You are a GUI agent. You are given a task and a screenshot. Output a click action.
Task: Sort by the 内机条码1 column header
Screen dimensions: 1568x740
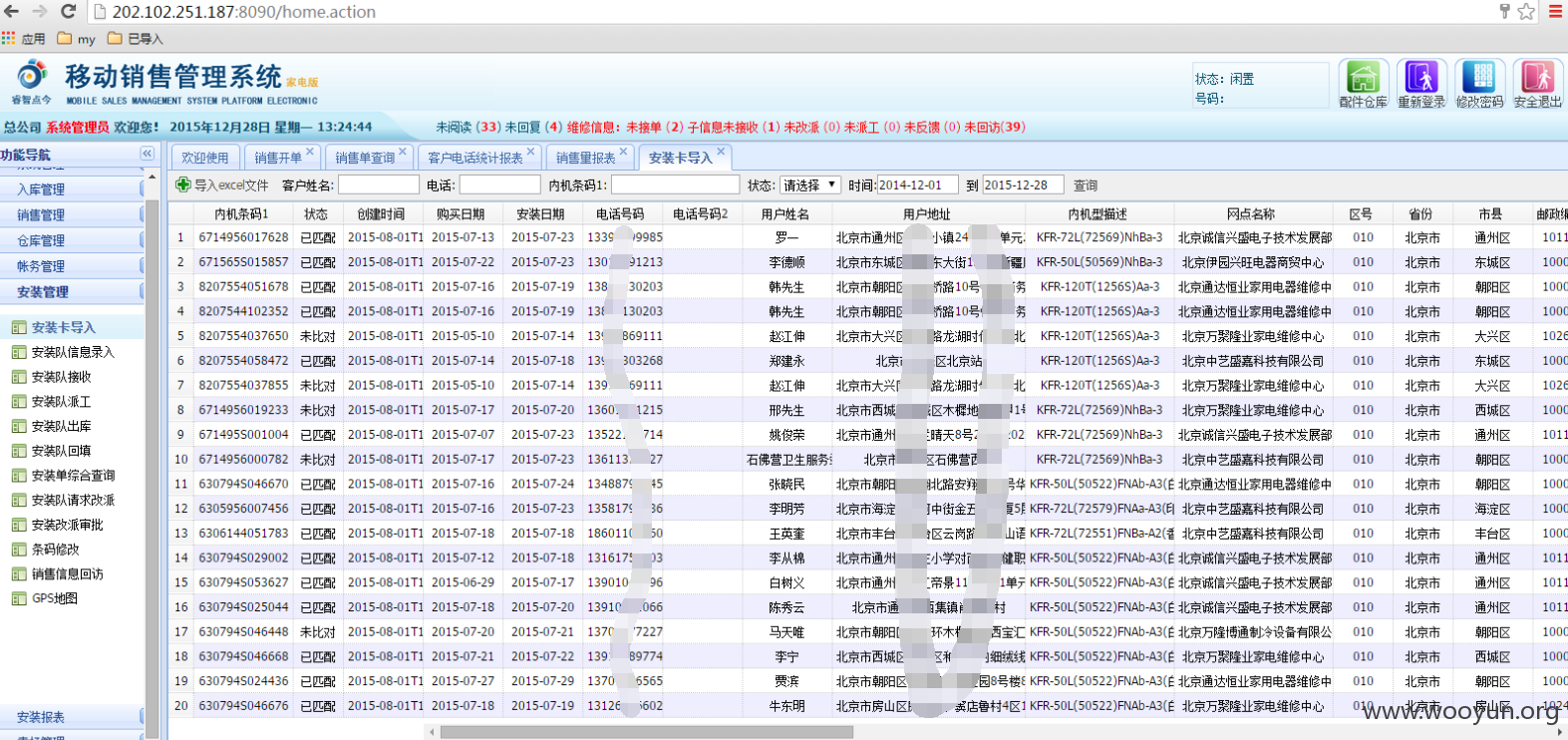click(241, 214)
